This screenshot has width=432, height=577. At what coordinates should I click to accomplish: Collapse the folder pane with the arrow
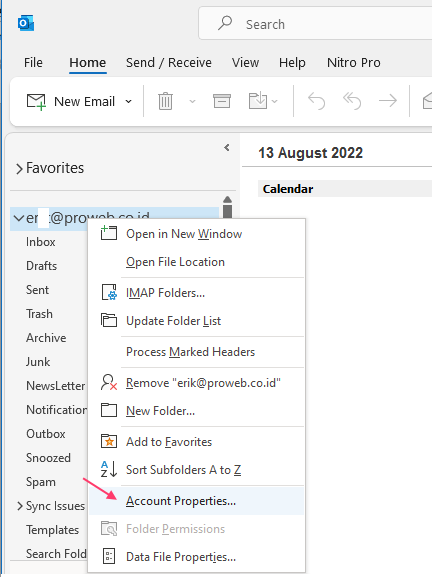(x=227, y=148)
